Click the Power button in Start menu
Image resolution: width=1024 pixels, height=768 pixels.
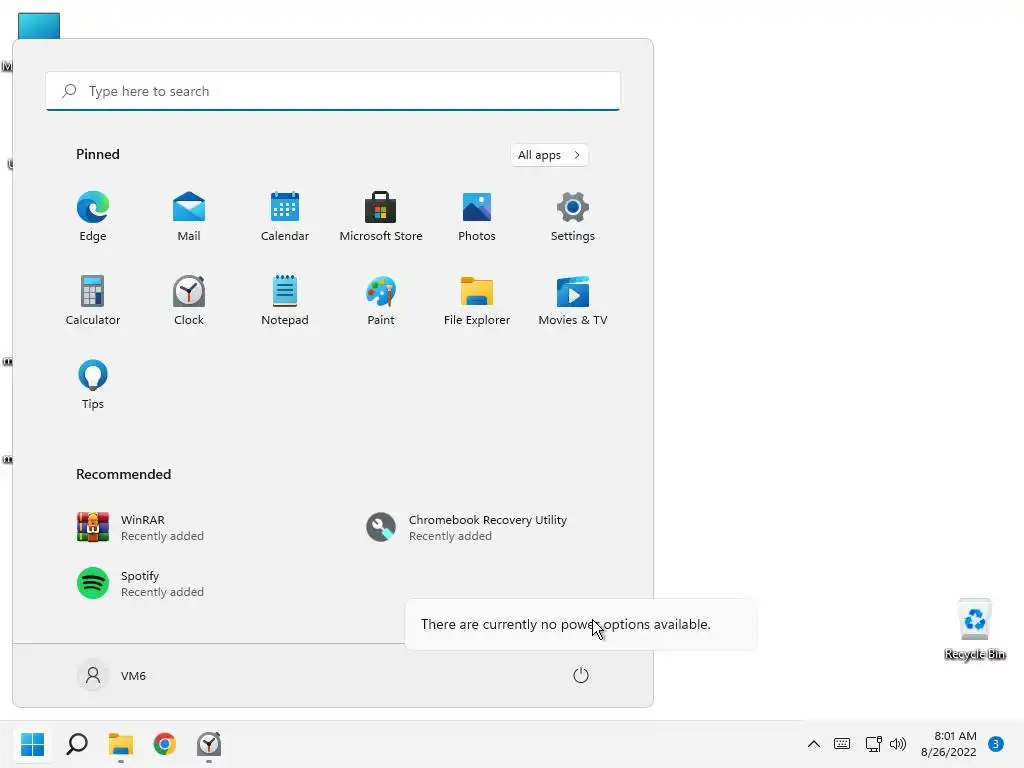point(581,675)
